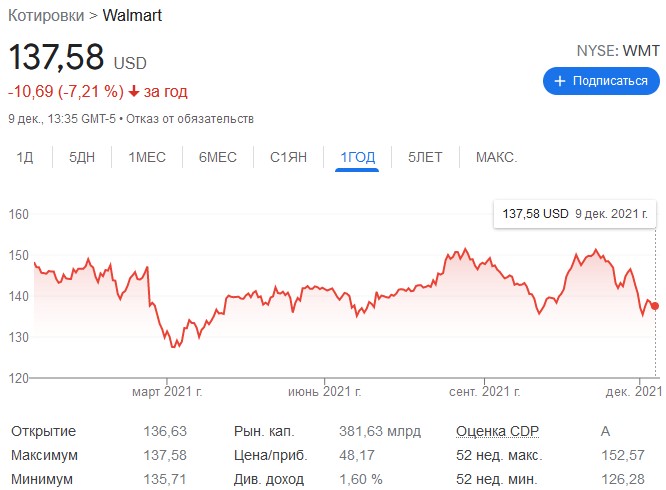Image resolution: width=666 pixels, height=490 pixels.
Task: Click the Оценка CDP label
Action: 497,431
